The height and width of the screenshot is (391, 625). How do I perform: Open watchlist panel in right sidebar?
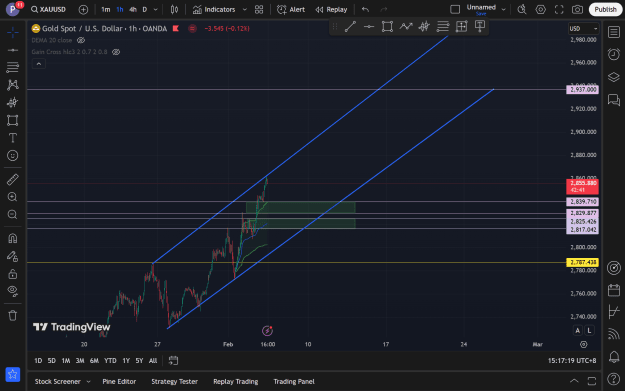pyautogui.click(x=614, y=32)
